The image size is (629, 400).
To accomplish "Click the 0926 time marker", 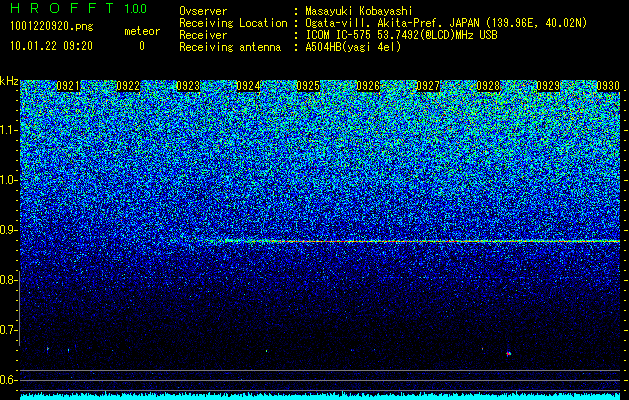I will pyautogui.click(x=368, y=86).
